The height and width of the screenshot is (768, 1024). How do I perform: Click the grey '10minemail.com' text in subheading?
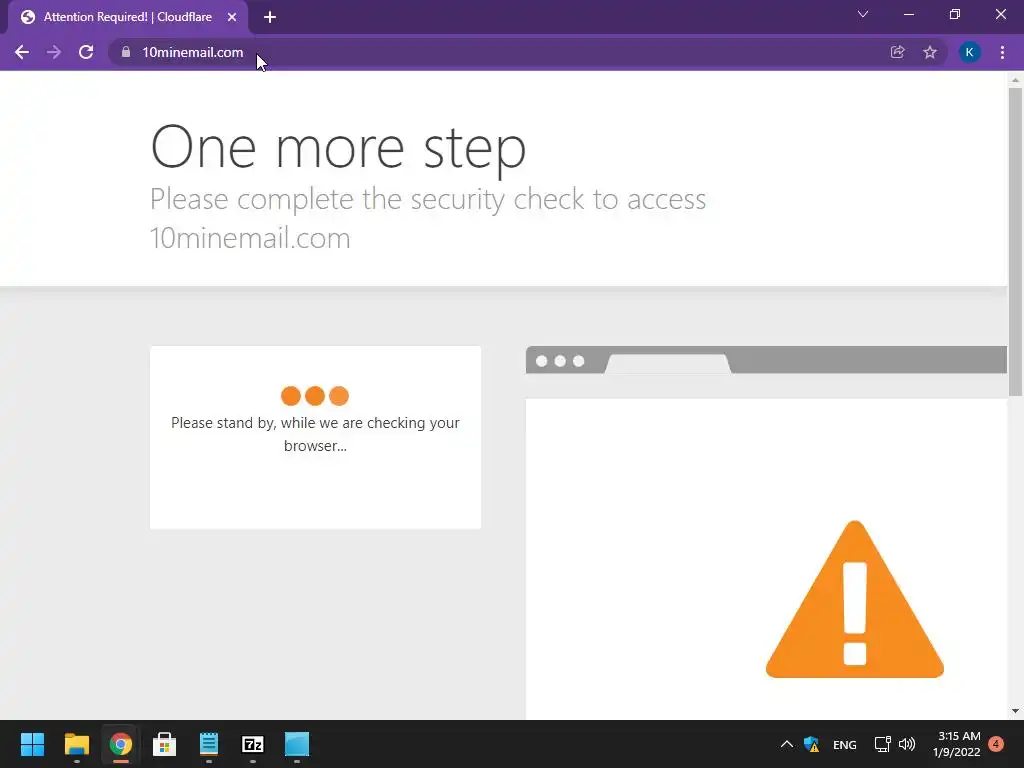coord(250,238)
